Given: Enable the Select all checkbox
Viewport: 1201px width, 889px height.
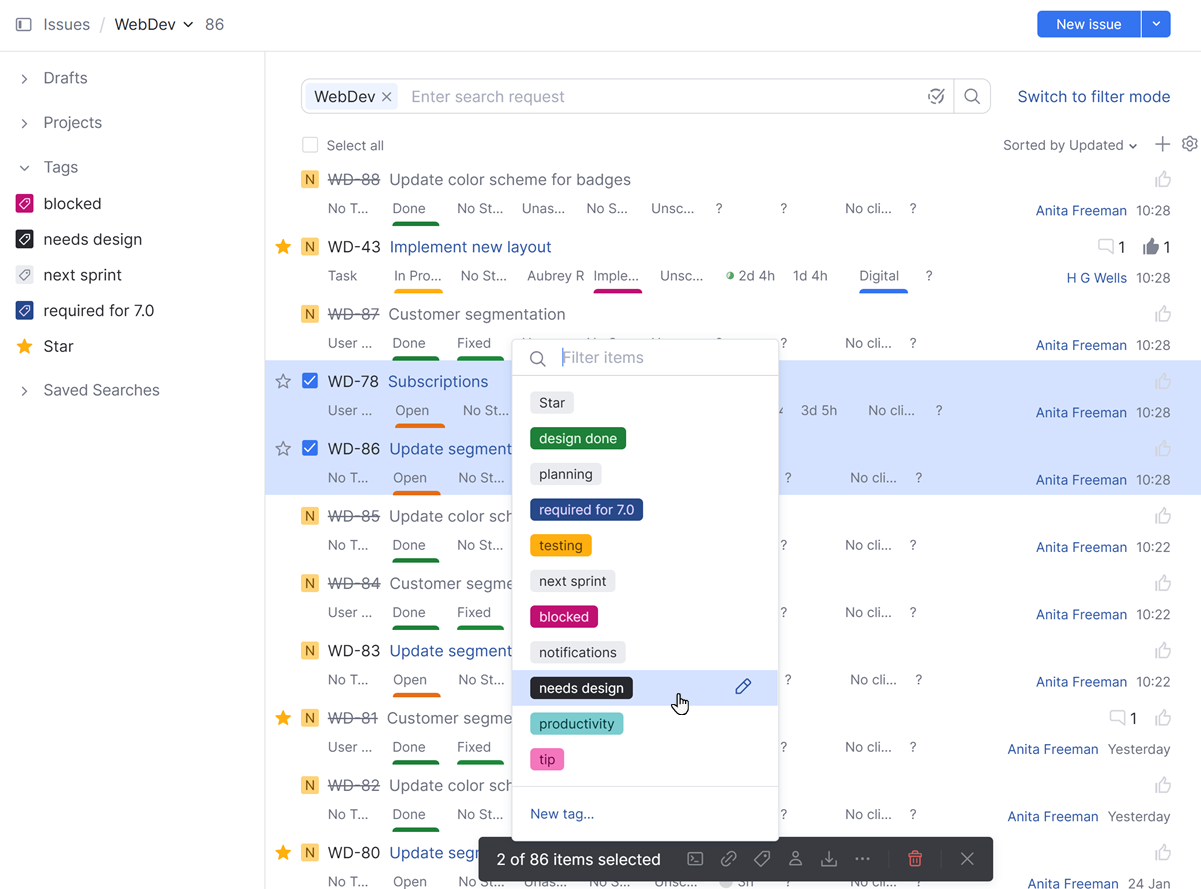Looking at the screenshot, I should pyautogui.click(x=310, y=145).
